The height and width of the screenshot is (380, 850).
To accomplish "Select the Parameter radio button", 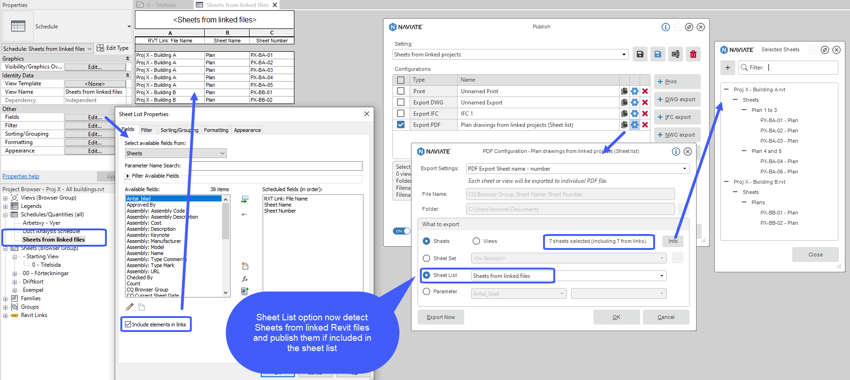I will [x=426, y=292].
